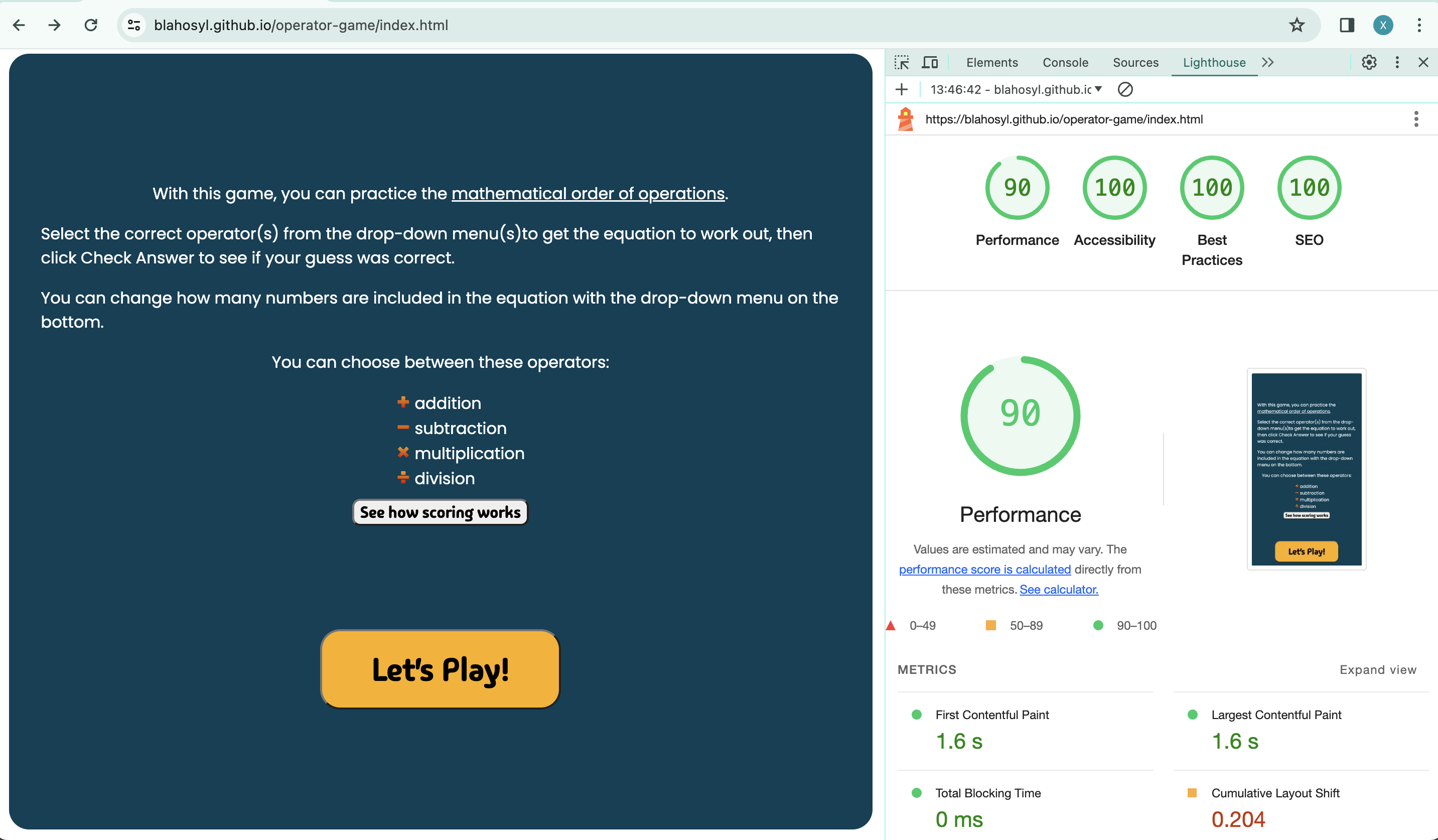Open Lighthouse report three-dot tools menu
This screenshot has height=840, width=1438.
(x=1416, y=119)
